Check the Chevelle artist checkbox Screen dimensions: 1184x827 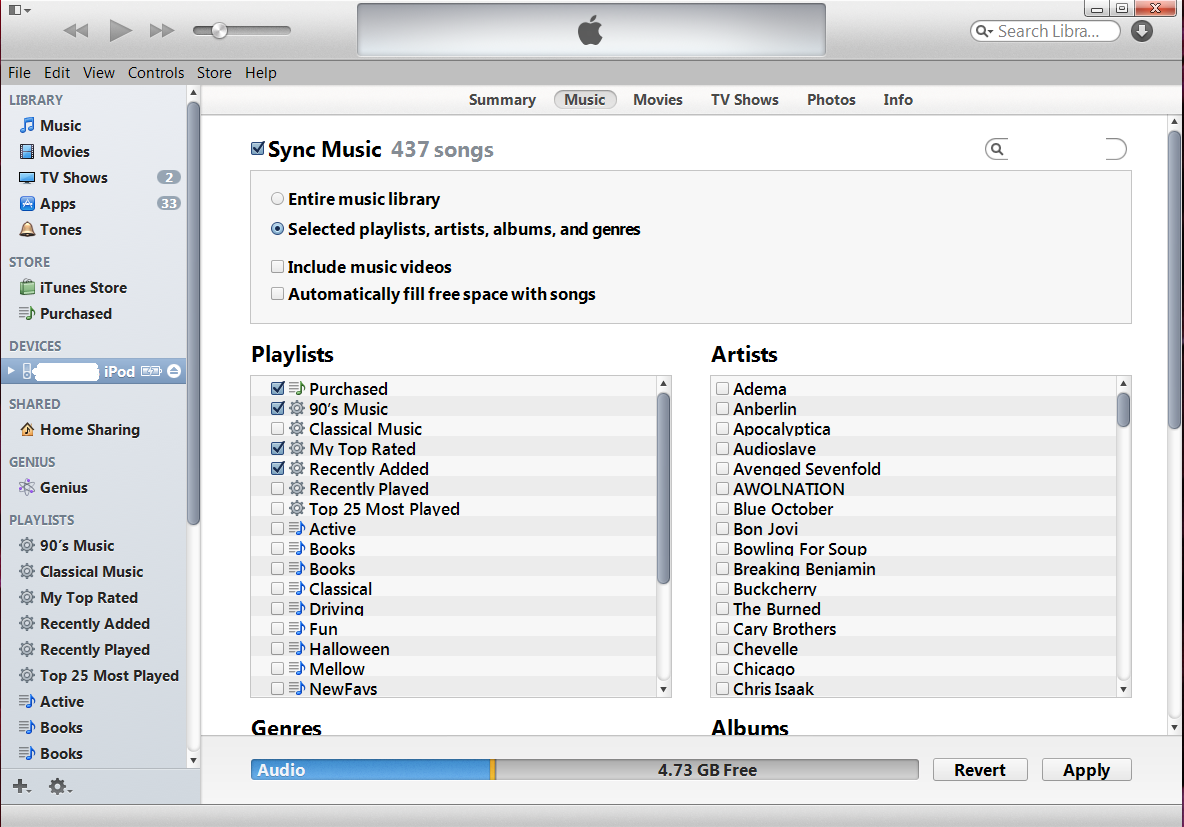click(723, 648)
